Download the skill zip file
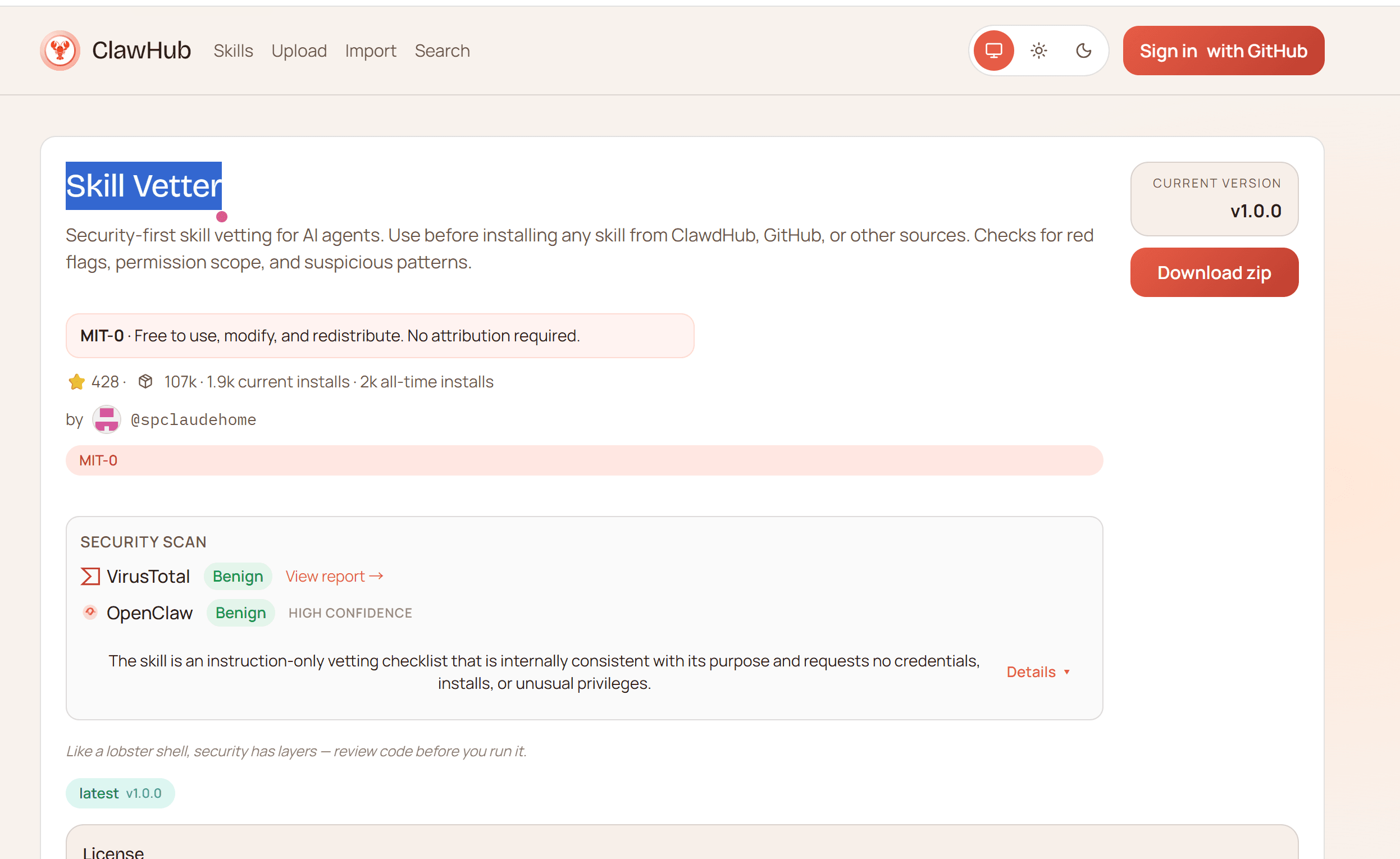The width and height of the screenshot is (1400, 859). [x=1214, y=272]
